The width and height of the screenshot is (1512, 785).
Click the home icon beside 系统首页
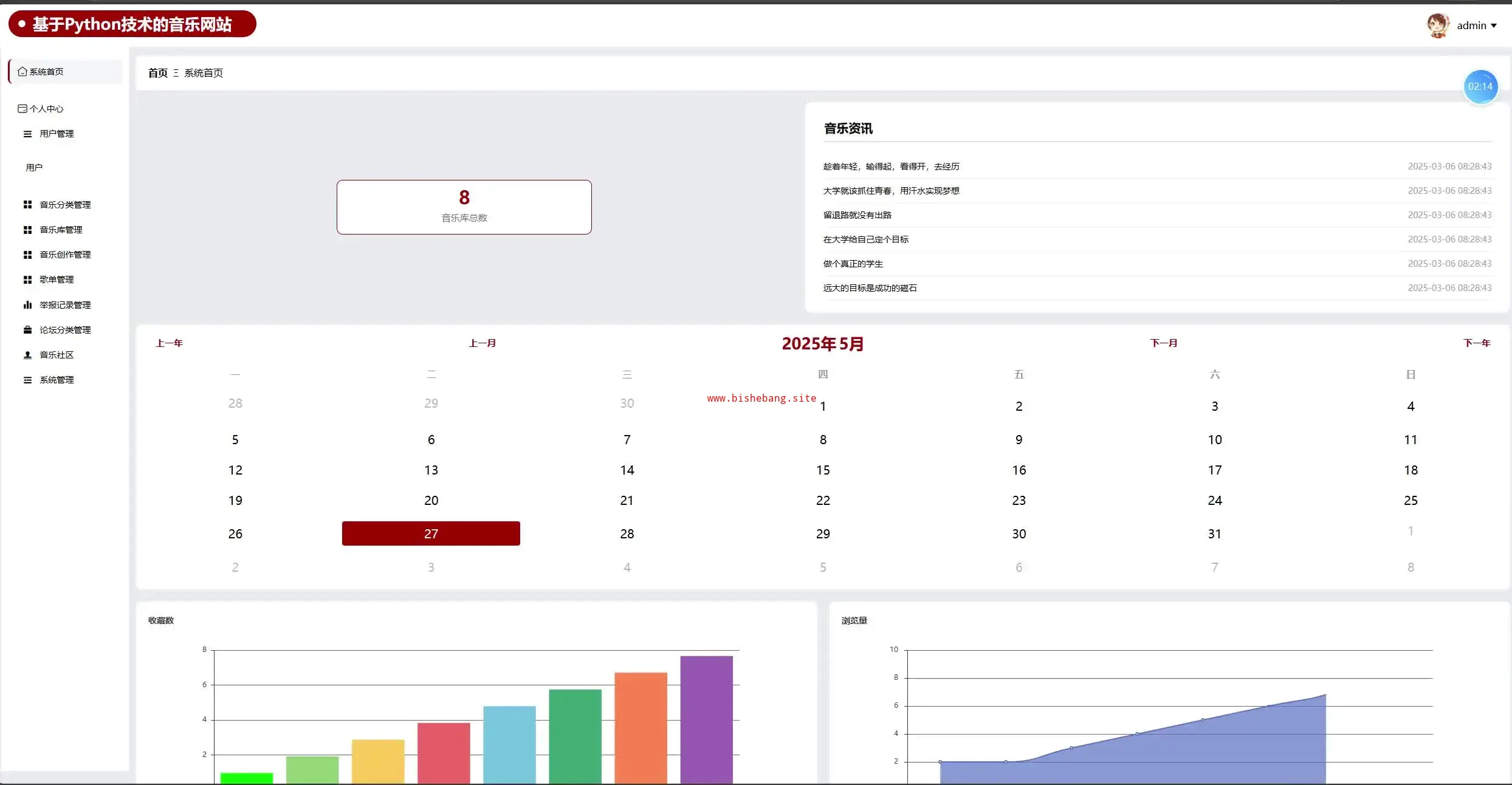[22, 72]
